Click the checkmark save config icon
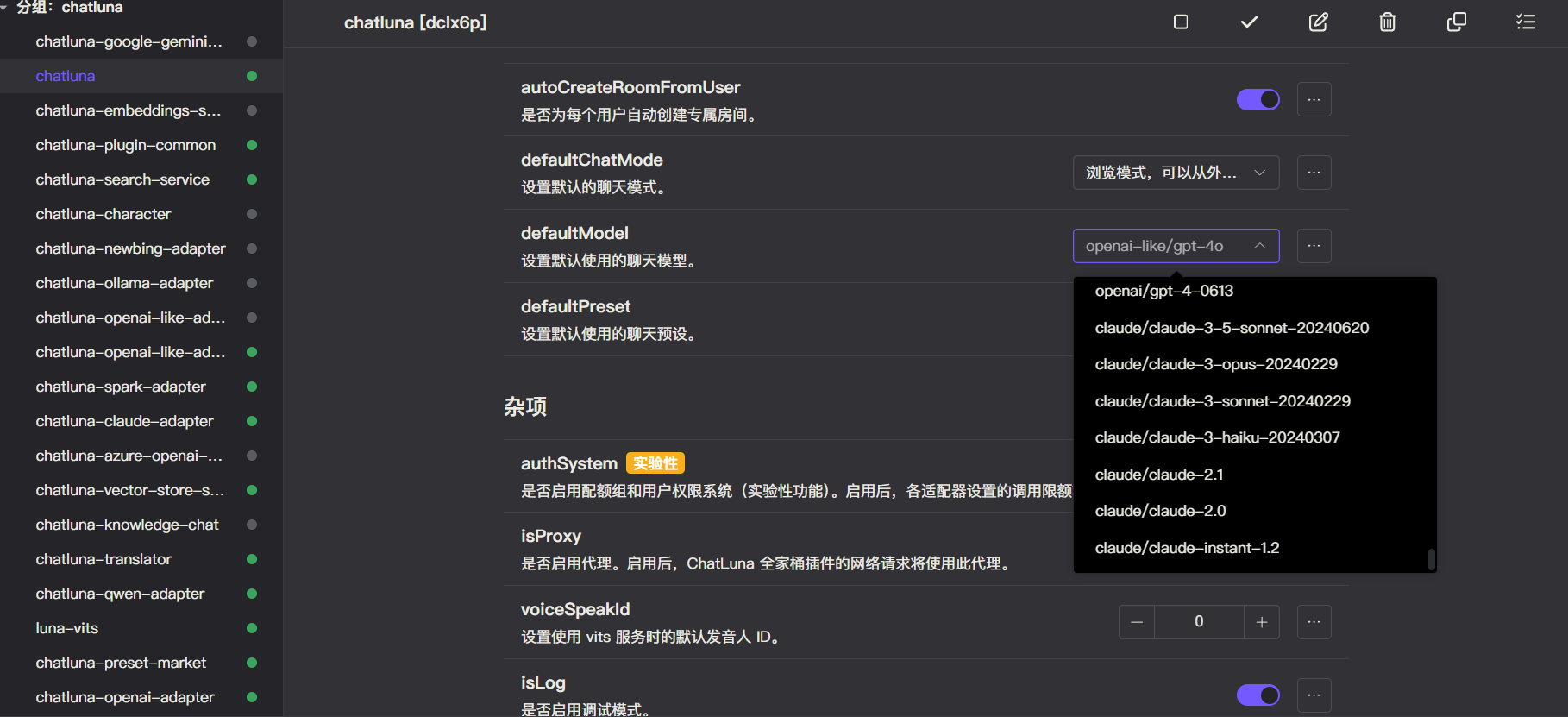Screen dimensions: 1568x717 1249,22
